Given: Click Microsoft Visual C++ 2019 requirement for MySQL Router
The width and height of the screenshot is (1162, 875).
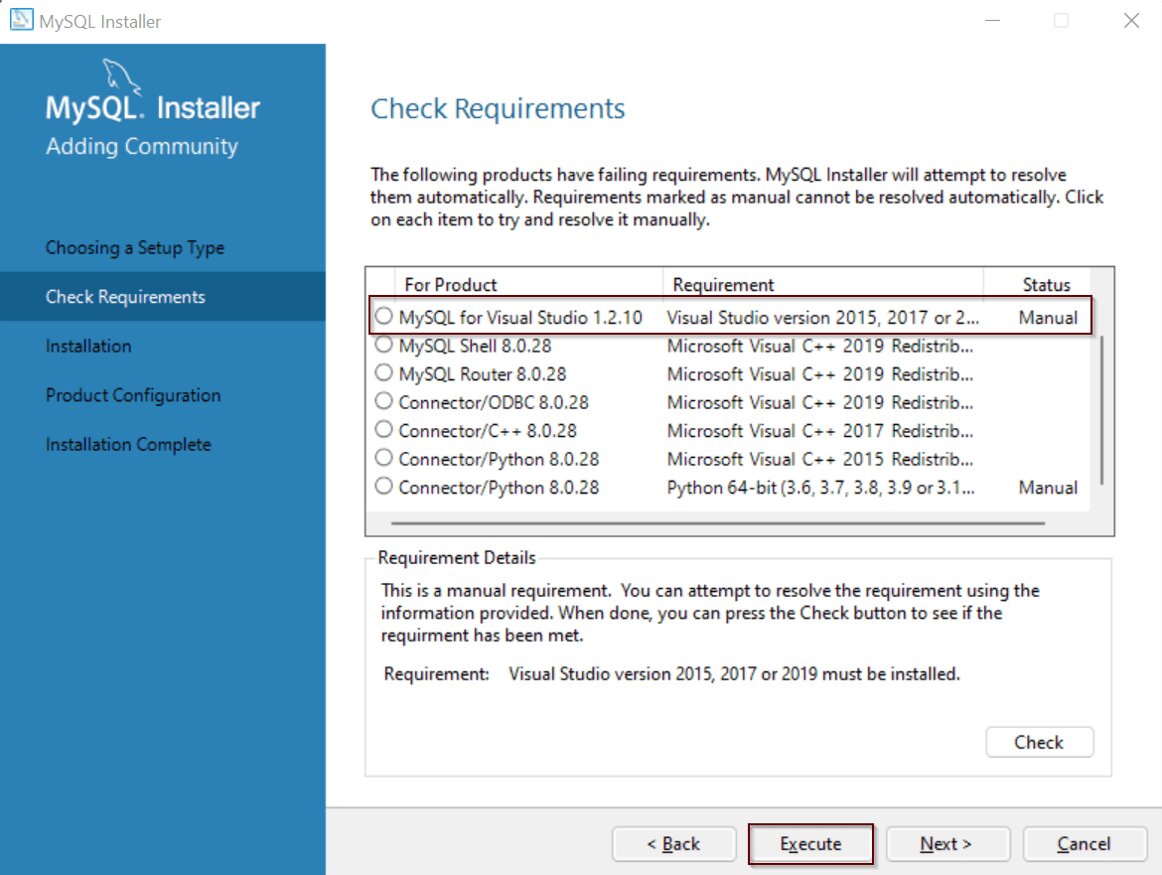Looking at the screenshot, I should point(820,374).
